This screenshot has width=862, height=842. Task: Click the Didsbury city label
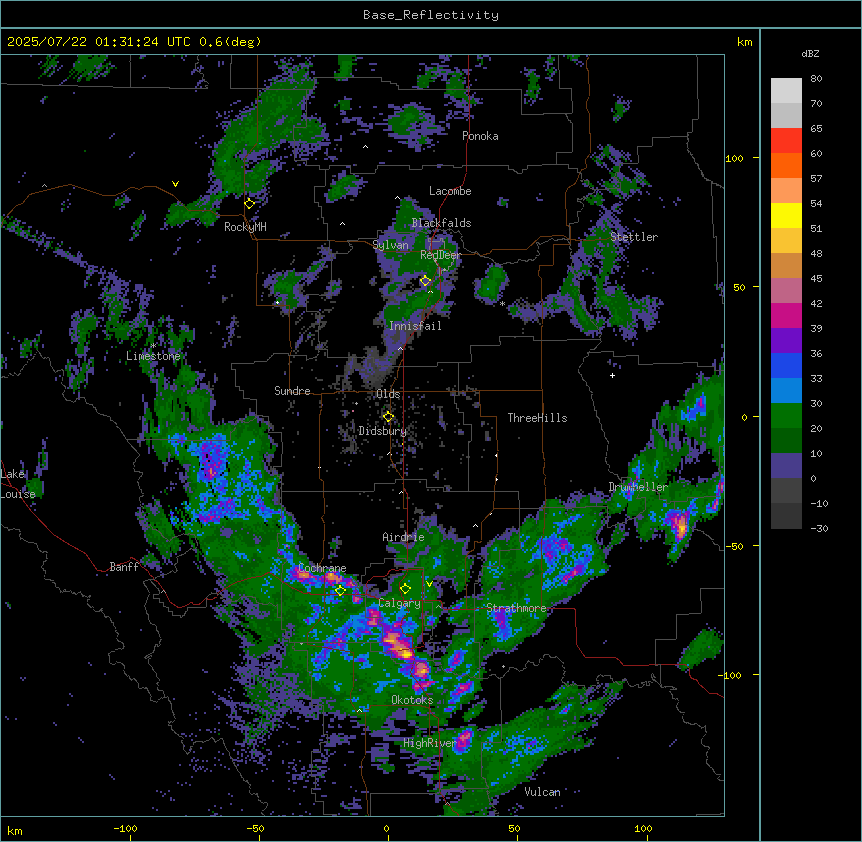[383, 431]
